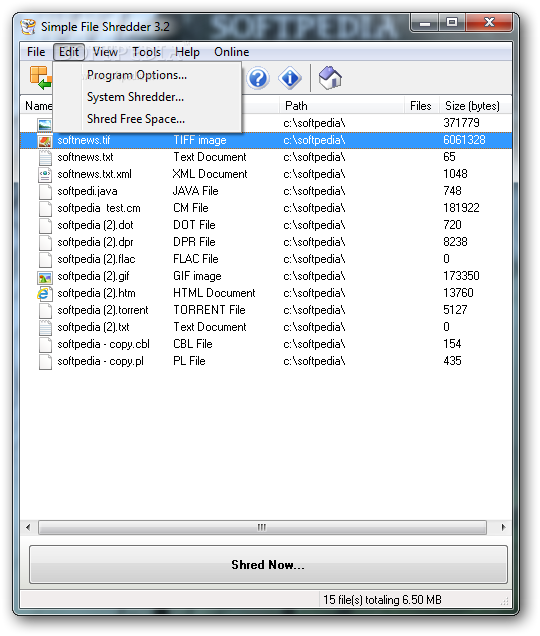
Task: Click the XML Document type cell
Action: coord(210,174)
